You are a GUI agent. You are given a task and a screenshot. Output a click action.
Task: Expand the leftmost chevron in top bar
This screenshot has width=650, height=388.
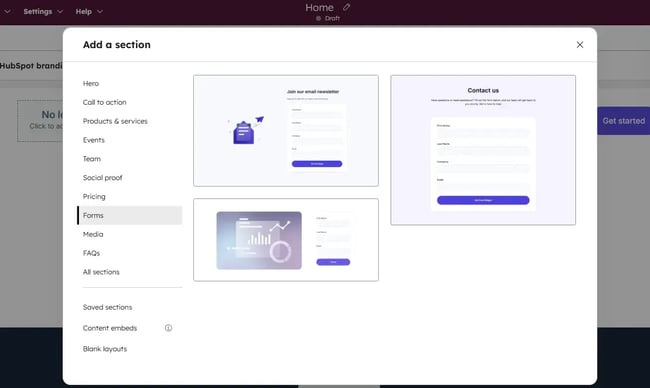(7, 11)
